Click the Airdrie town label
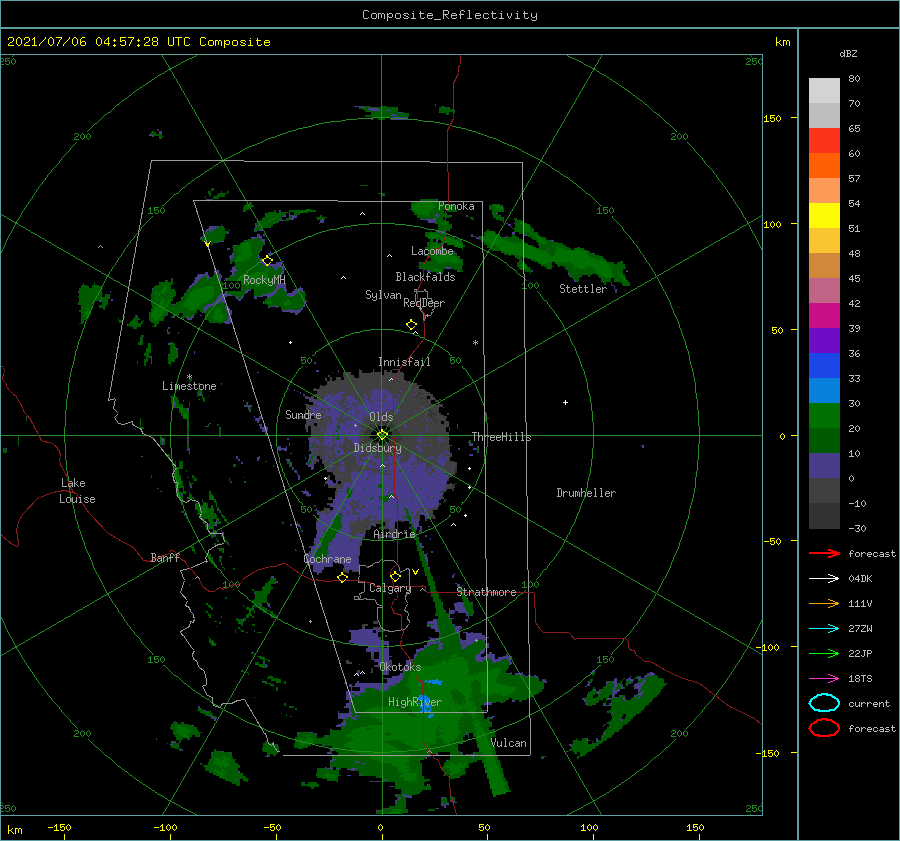The width and height of the screenshot is (900, 841). pos(394,534)
